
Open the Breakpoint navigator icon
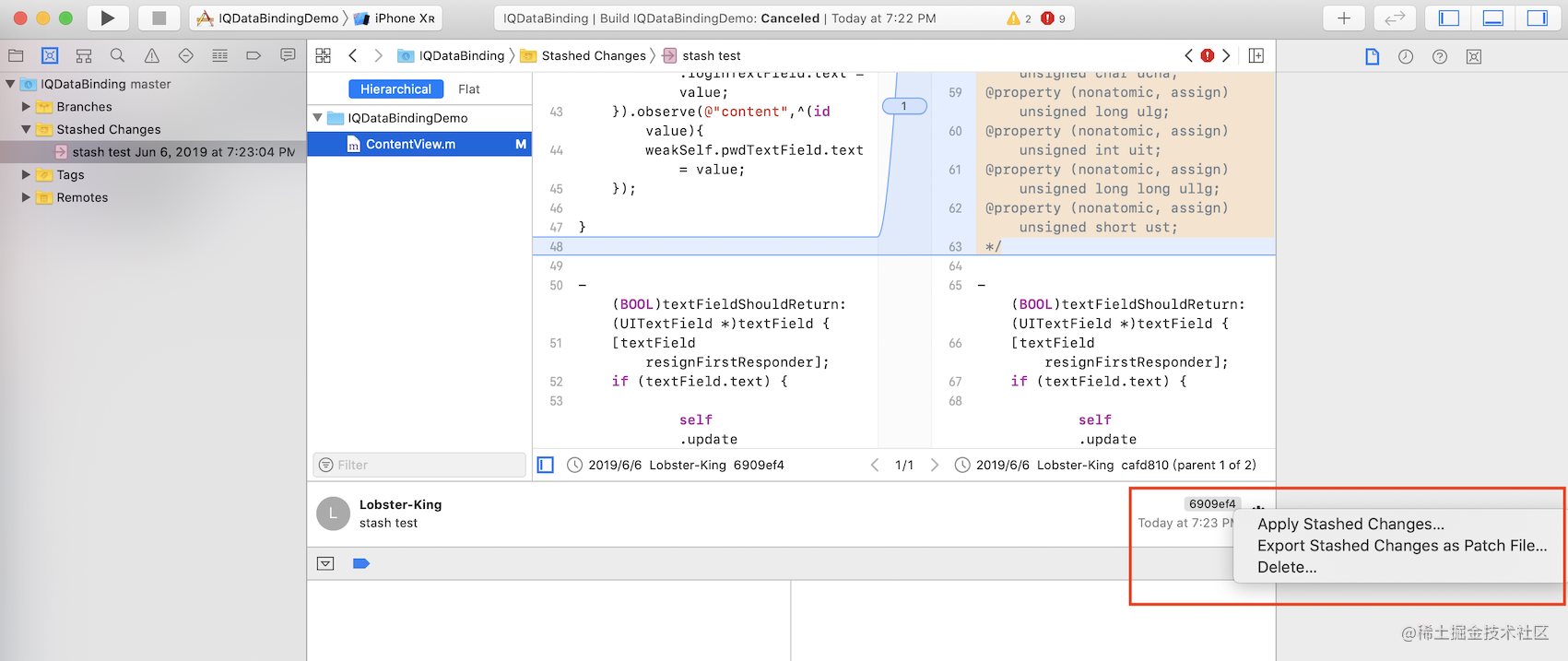(x=253, y=55)
